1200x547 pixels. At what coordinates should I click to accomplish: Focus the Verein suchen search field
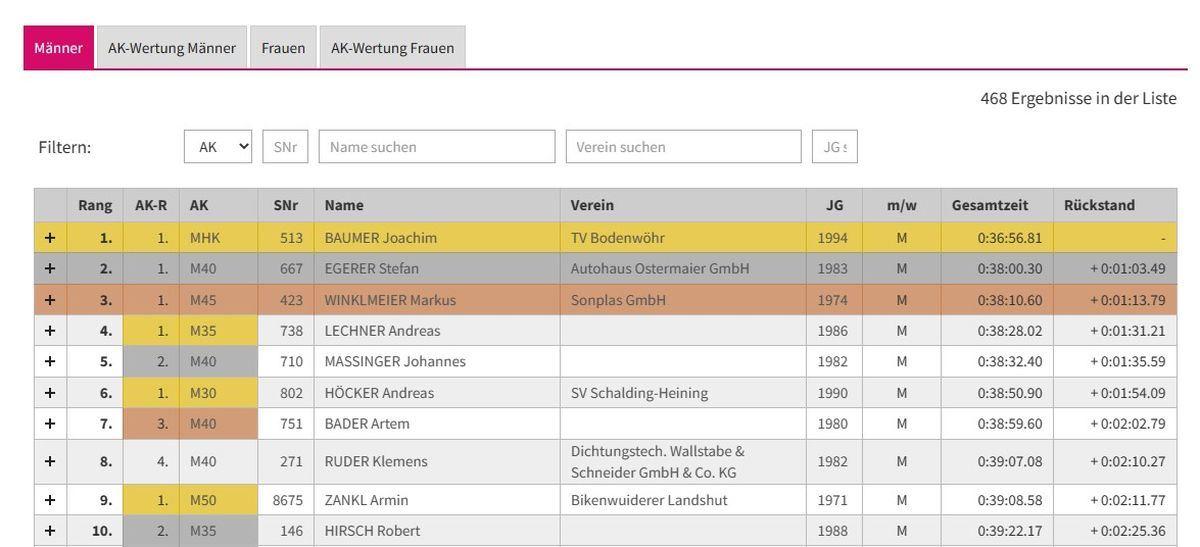pyautogui.click(x=683, y=147)
